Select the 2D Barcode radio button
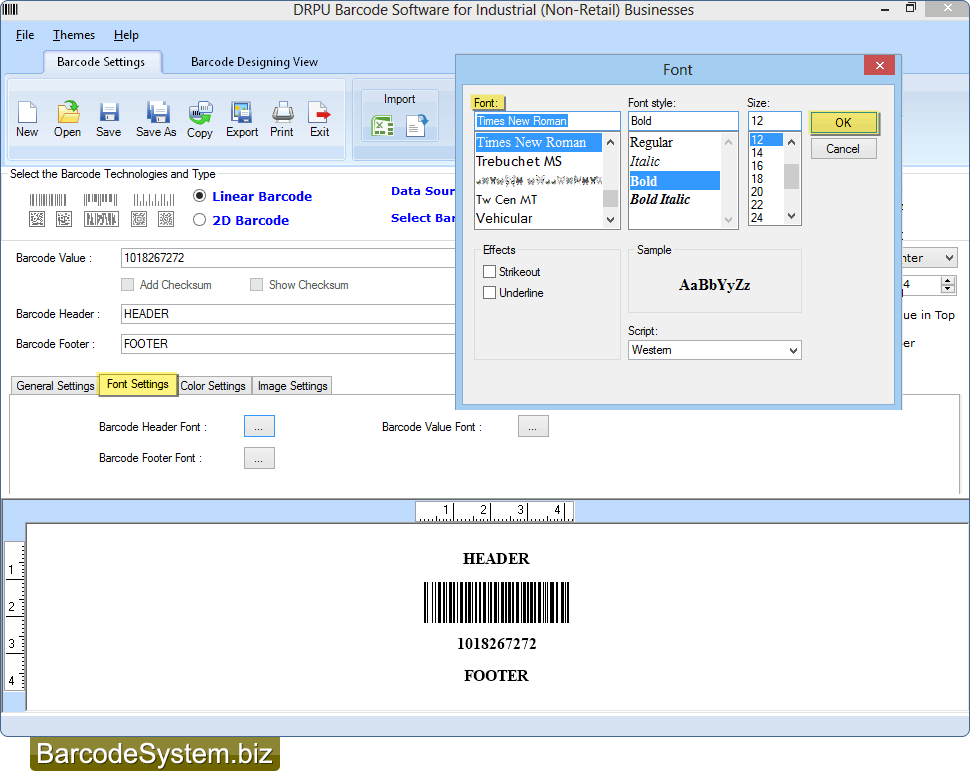Image resolution: width=970 pixels, height=771 pixels. 199,220
